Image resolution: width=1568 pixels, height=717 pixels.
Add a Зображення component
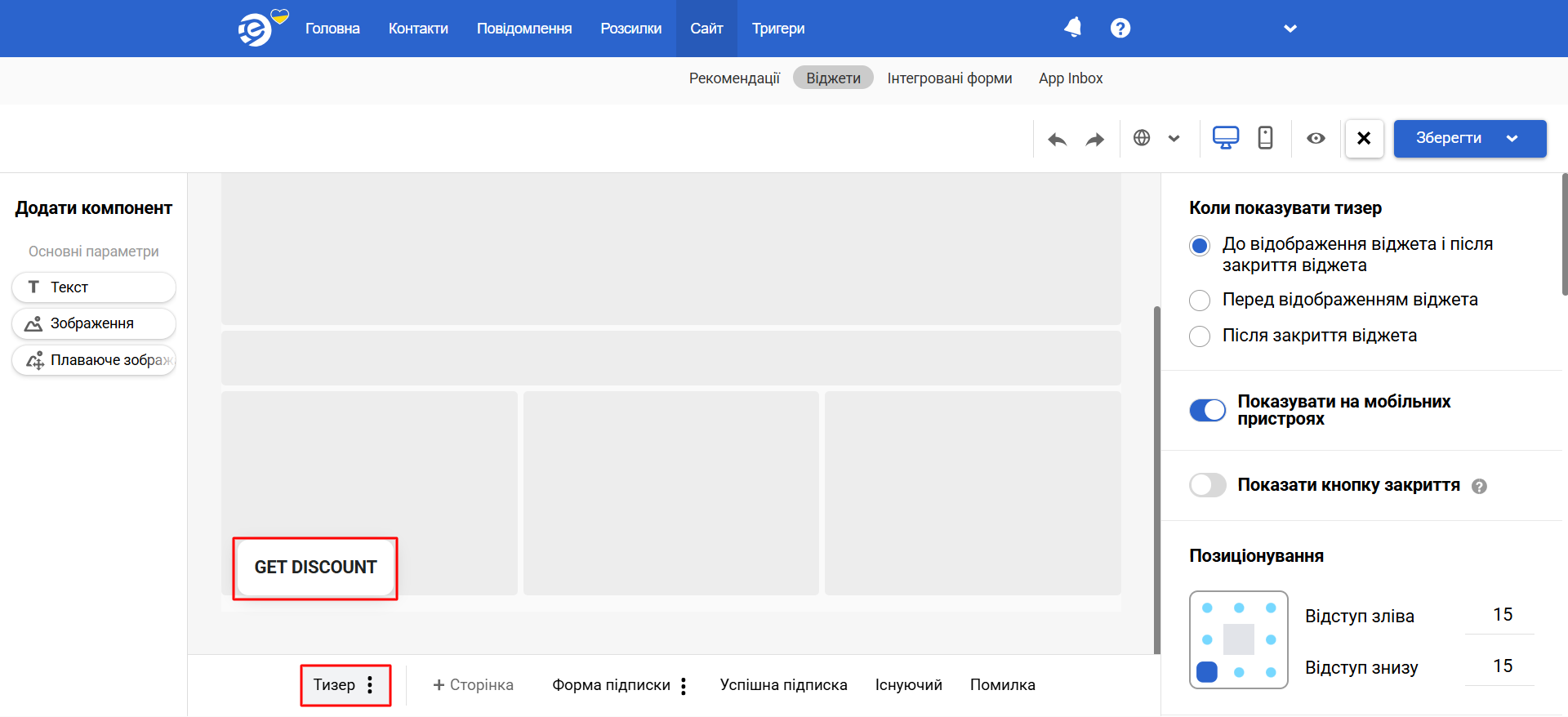(x=94, y=323)
